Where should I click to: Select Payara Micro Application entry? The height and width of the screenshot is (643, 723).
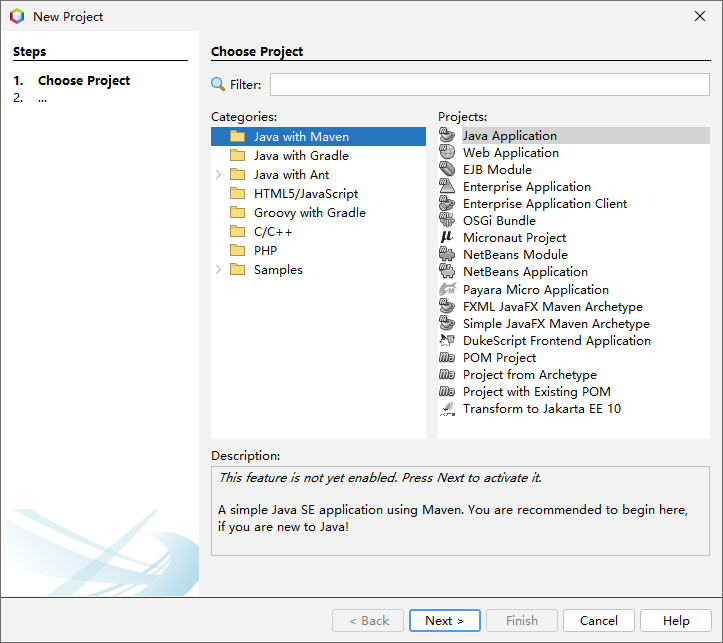click(536, 289)
